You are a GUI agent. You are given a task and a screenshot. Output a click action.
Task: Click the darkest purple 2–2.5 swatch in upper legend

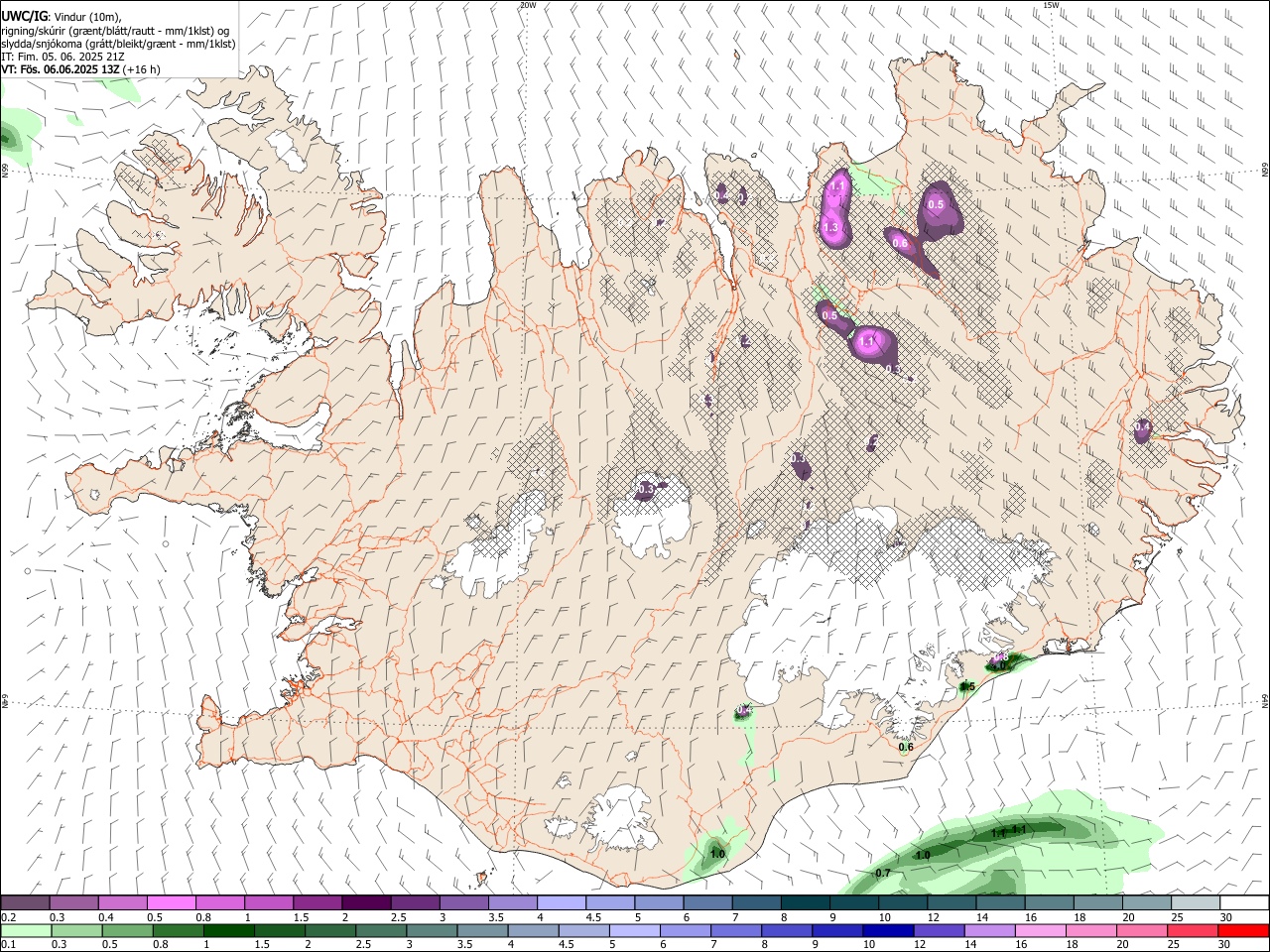[x=365, y=903]
